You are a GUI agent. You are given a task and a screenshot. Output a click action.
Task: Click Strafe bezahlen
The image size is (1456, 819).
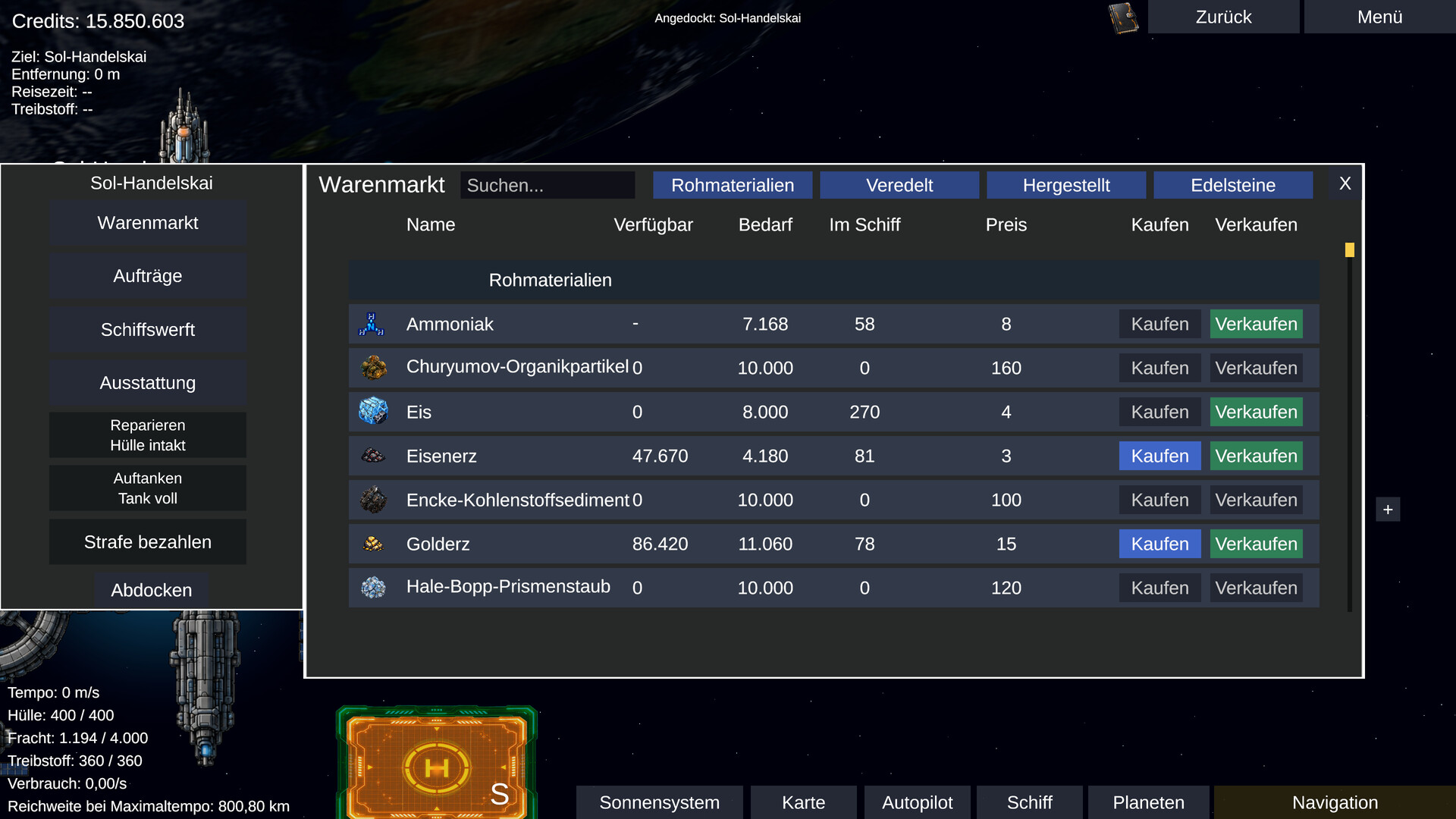coord(148,542)
